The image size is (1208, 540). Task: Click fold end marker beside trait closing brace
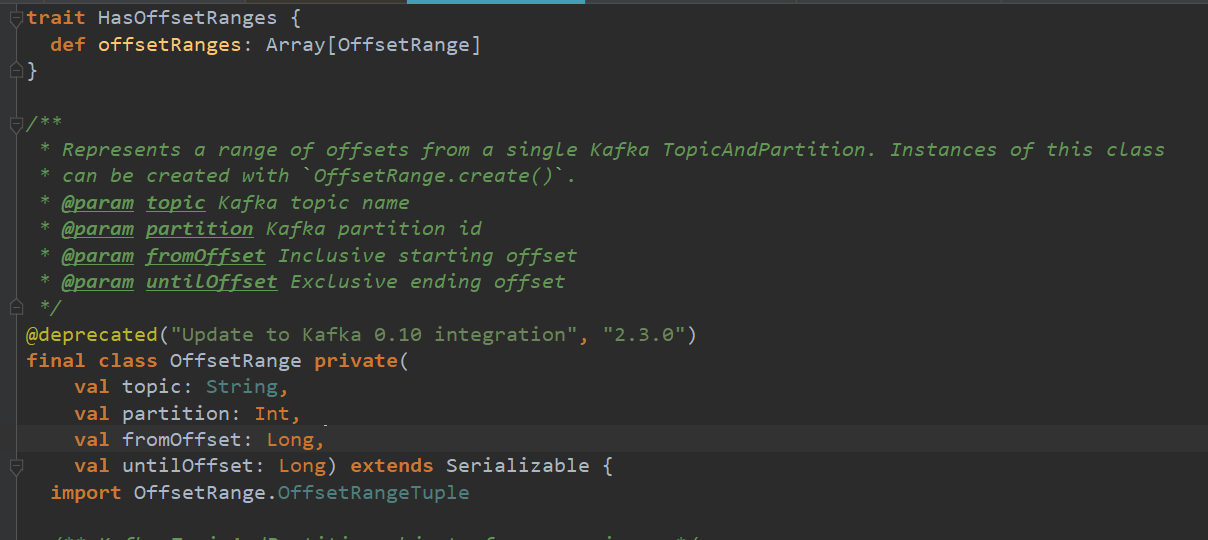tap(15, 71)
